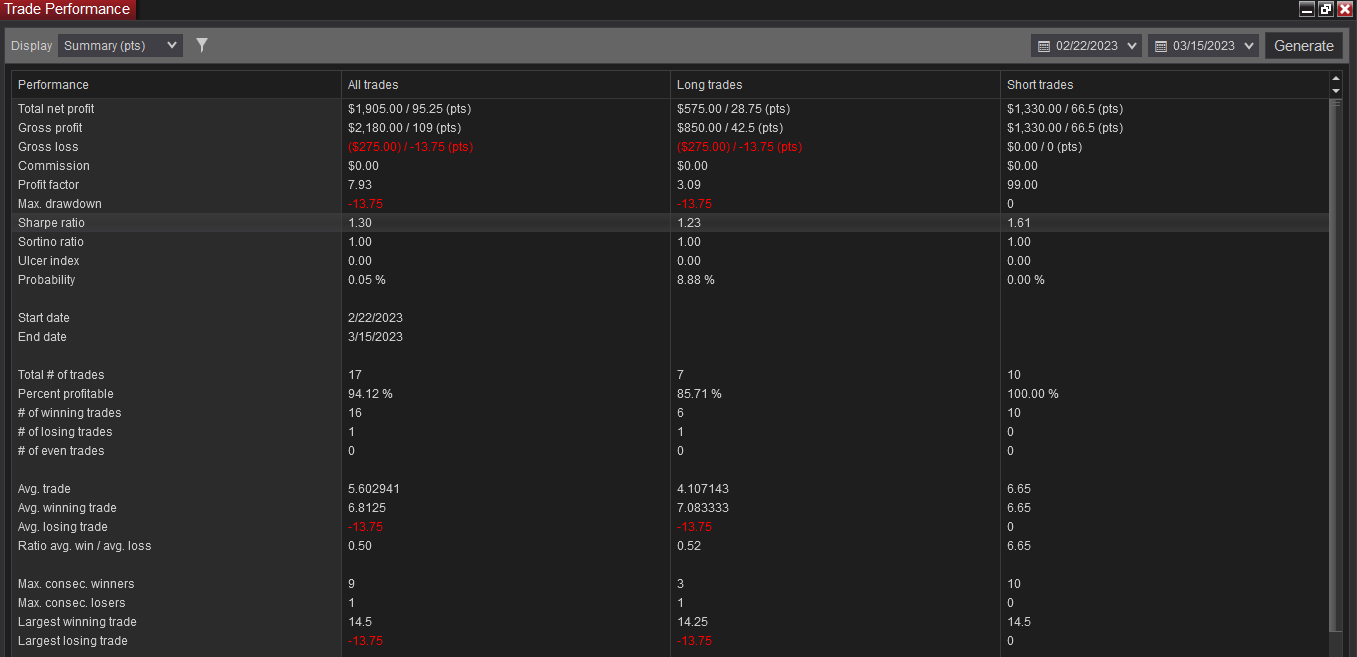Expand the 03/15/2023 date picker arrow
Viewport: 1357px width, 657px height.
coord(1249,46)
